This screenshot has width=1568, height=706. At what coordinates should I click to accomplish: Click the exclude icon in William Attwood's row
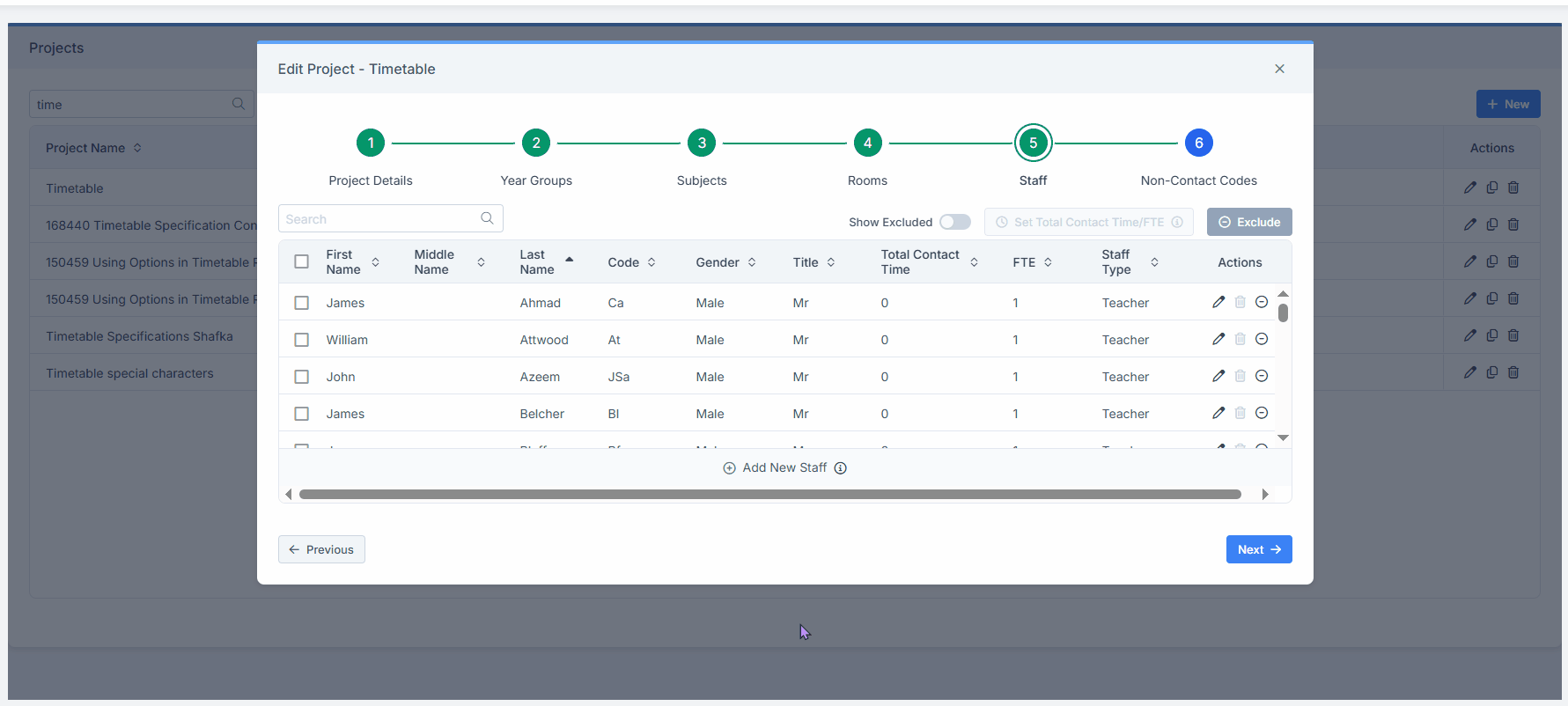coord(1261,339)
